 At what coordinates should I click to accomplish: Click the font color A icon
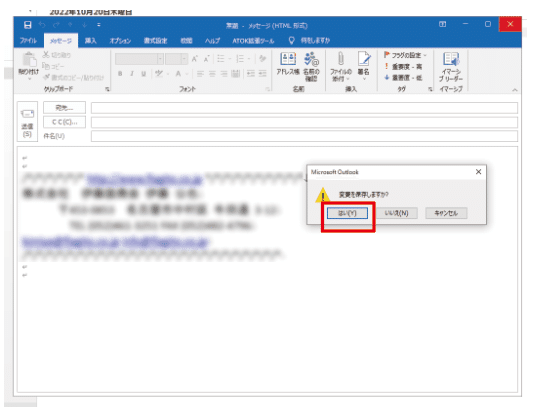click(x=178, y=74)
